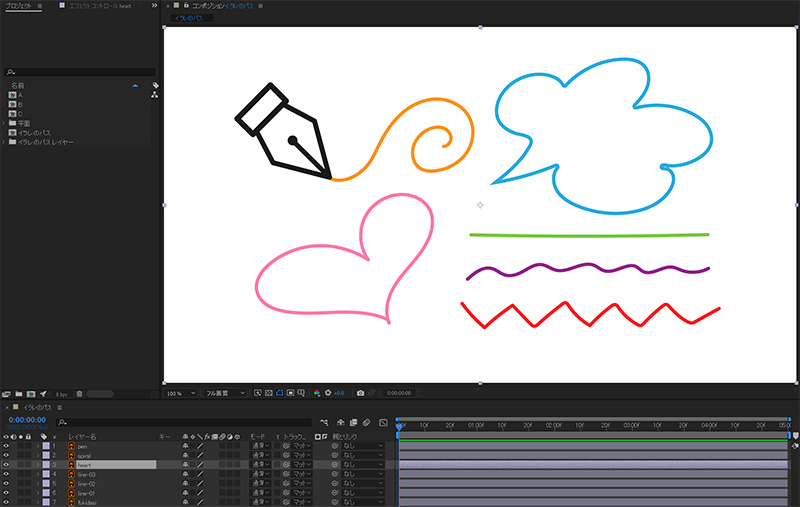Toggle the eye icon for layer line-03
Image resolution: width=800 pixels, height=507 pixels.
6,474
